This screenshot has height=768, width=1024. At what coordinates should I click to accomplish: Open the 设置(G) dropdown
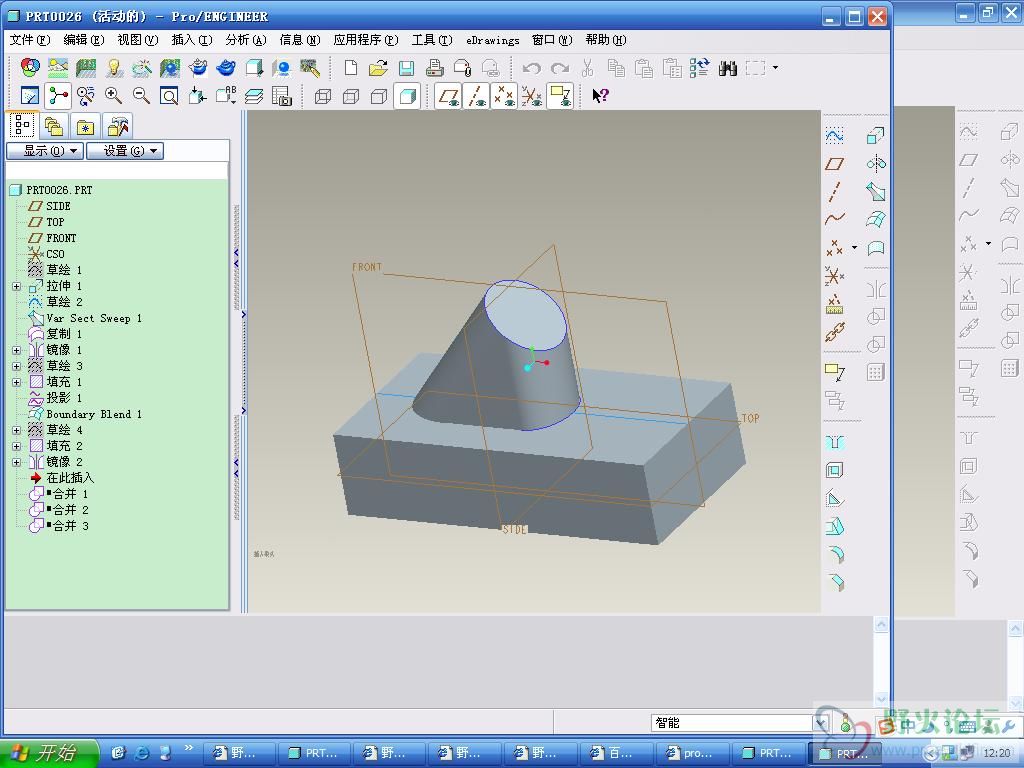click(x=125, y=151)
